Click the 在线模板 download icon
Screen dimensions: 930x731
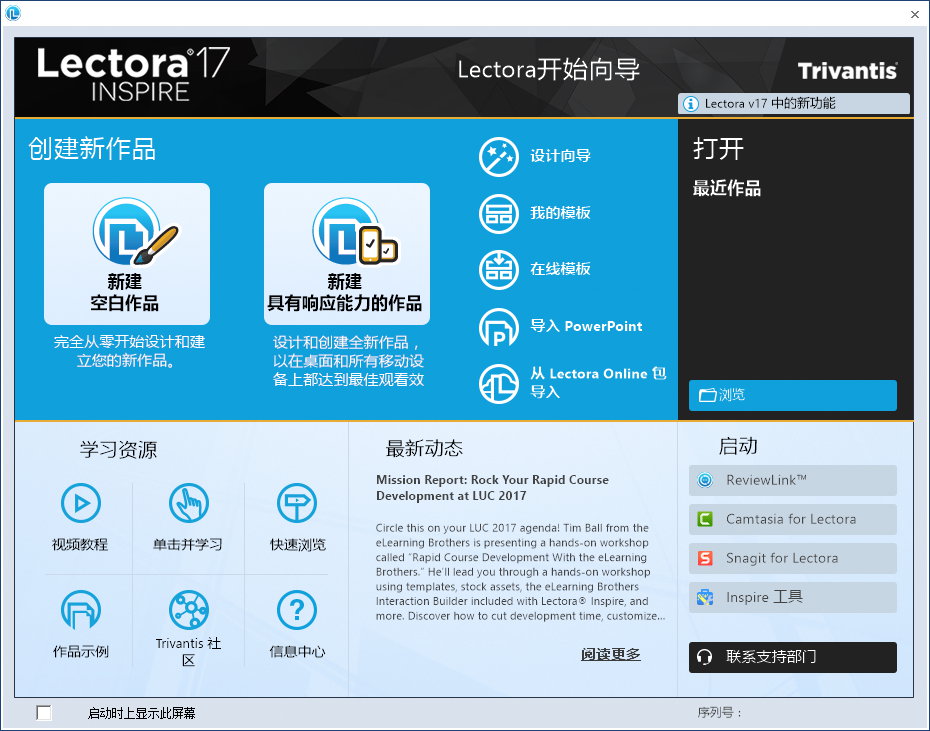[x=499, y=270]
